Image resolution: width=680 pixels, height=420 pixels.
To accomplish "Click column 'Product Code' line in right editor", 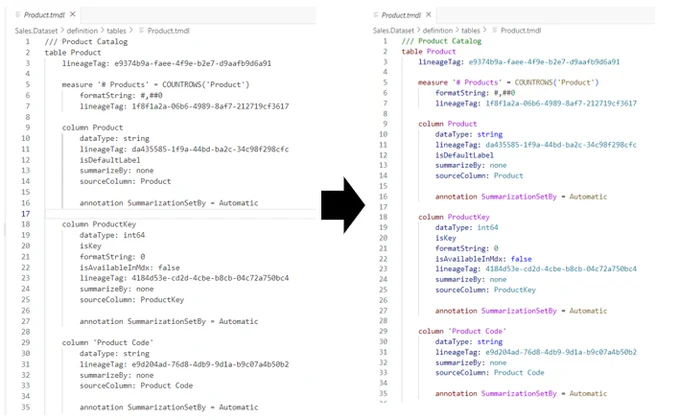I will tap(462, 331).
